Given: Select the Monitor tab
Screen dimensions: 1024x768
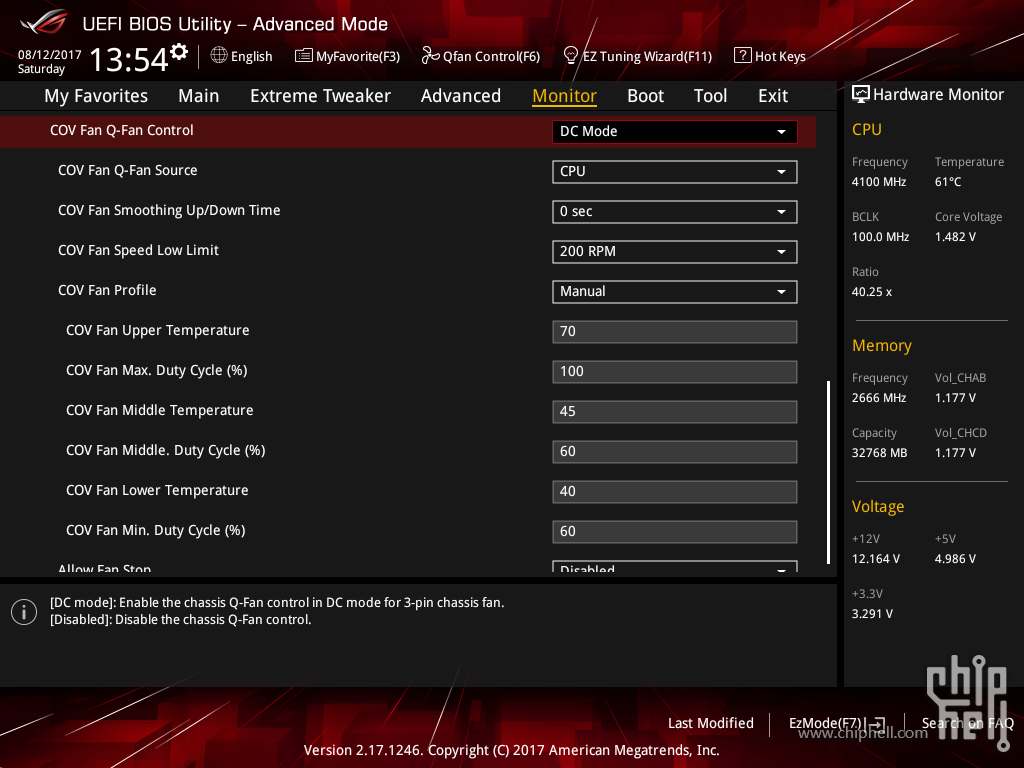Looking at the screenshot, I should [564, 96].
